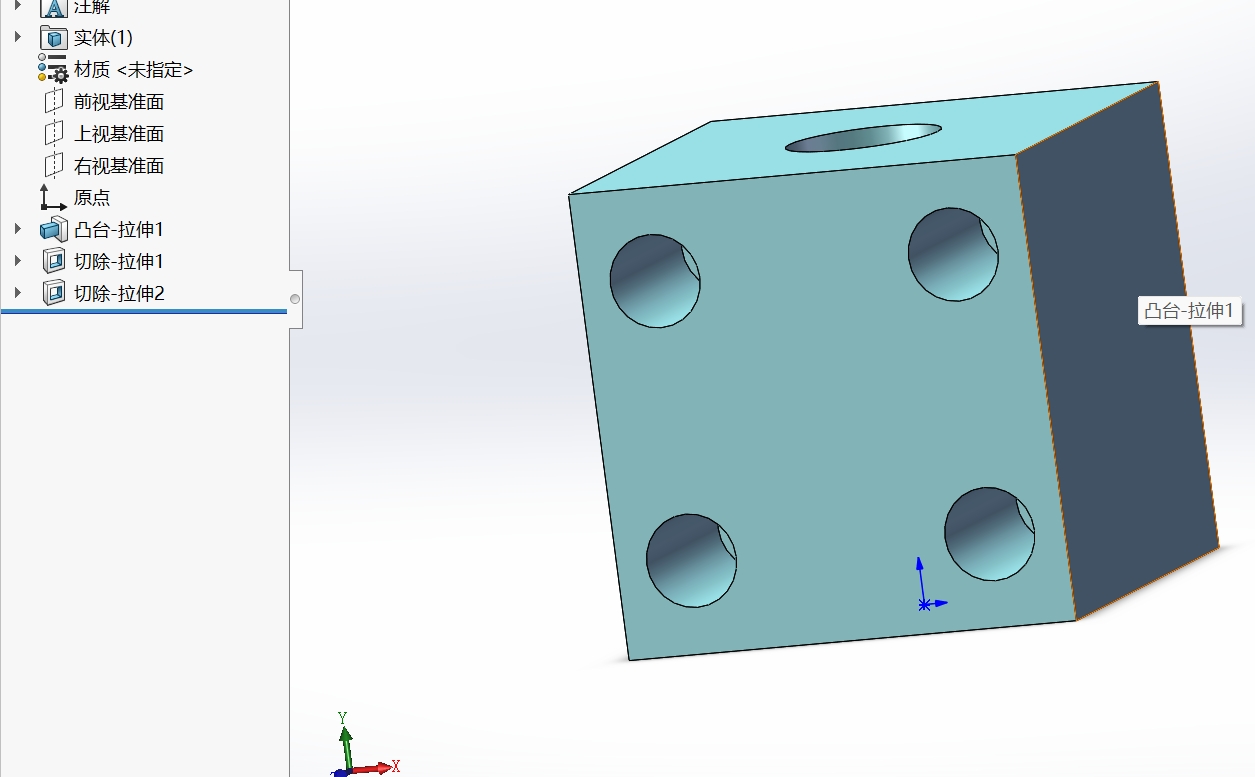Expand the 凸台-拉伸1 feature node
This screenshot has width=1255, height=777.
coord(17,229)
